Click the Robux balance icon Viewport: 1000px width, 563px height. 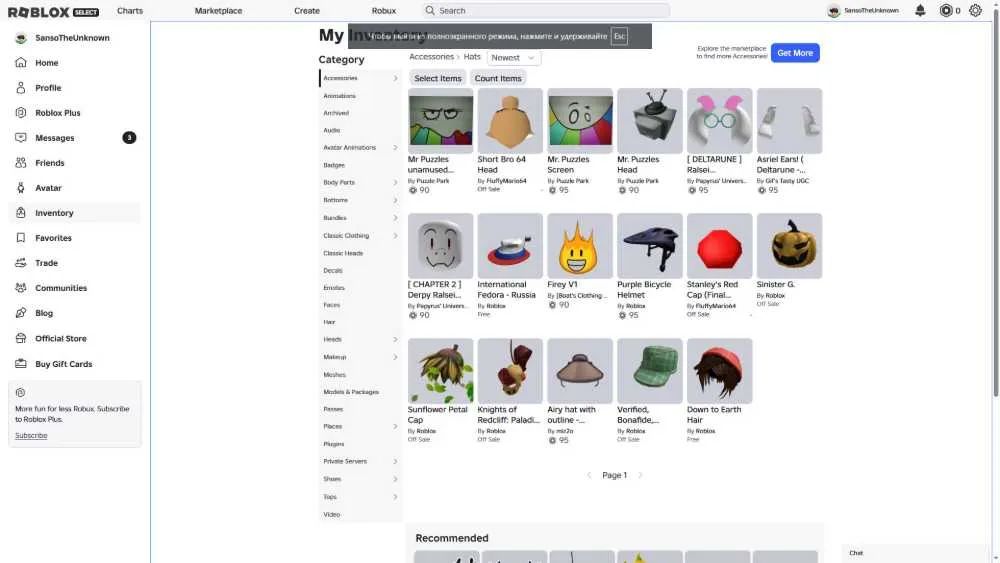946,10
